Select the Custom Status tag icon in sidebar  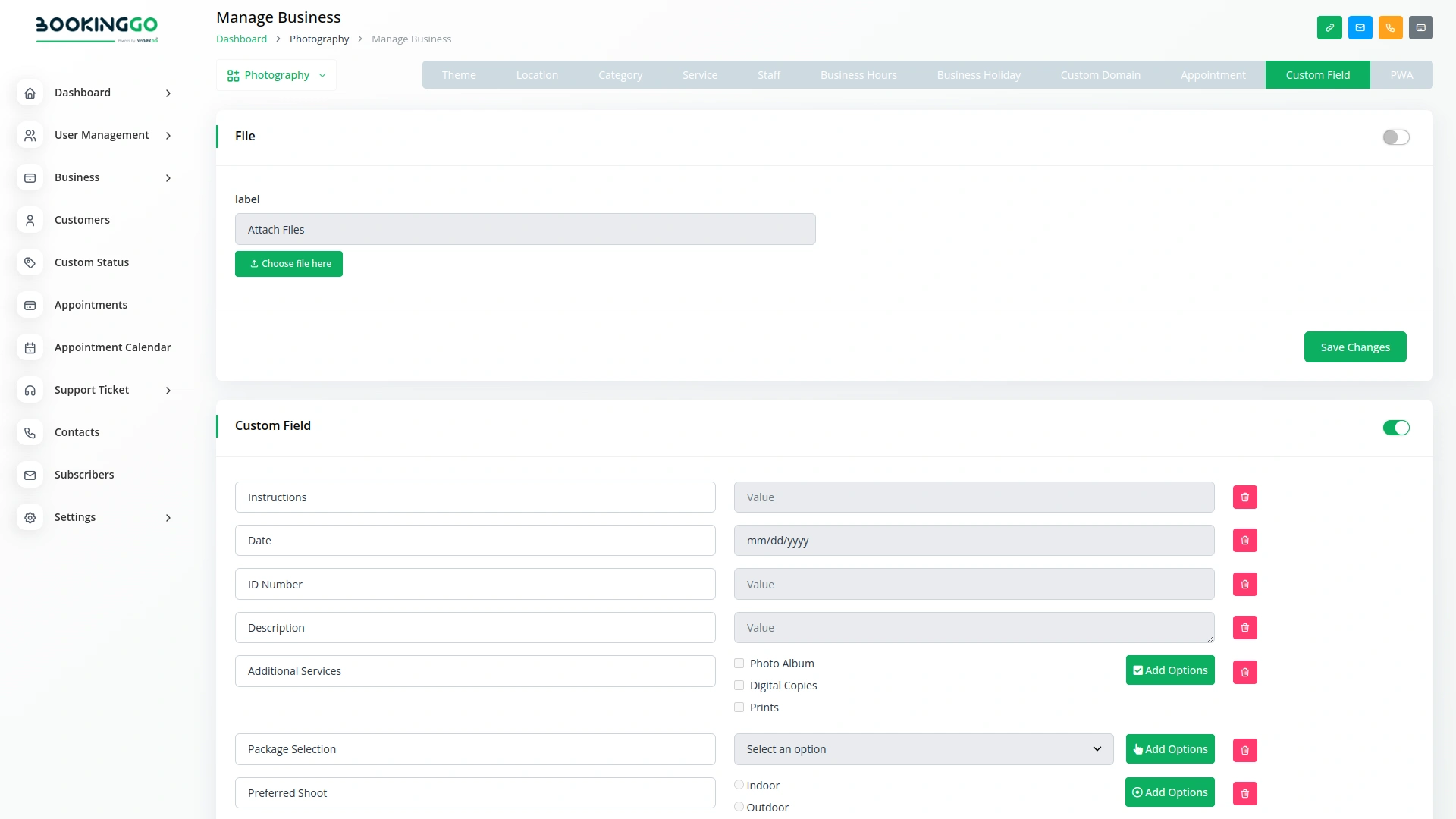(30, 262)
